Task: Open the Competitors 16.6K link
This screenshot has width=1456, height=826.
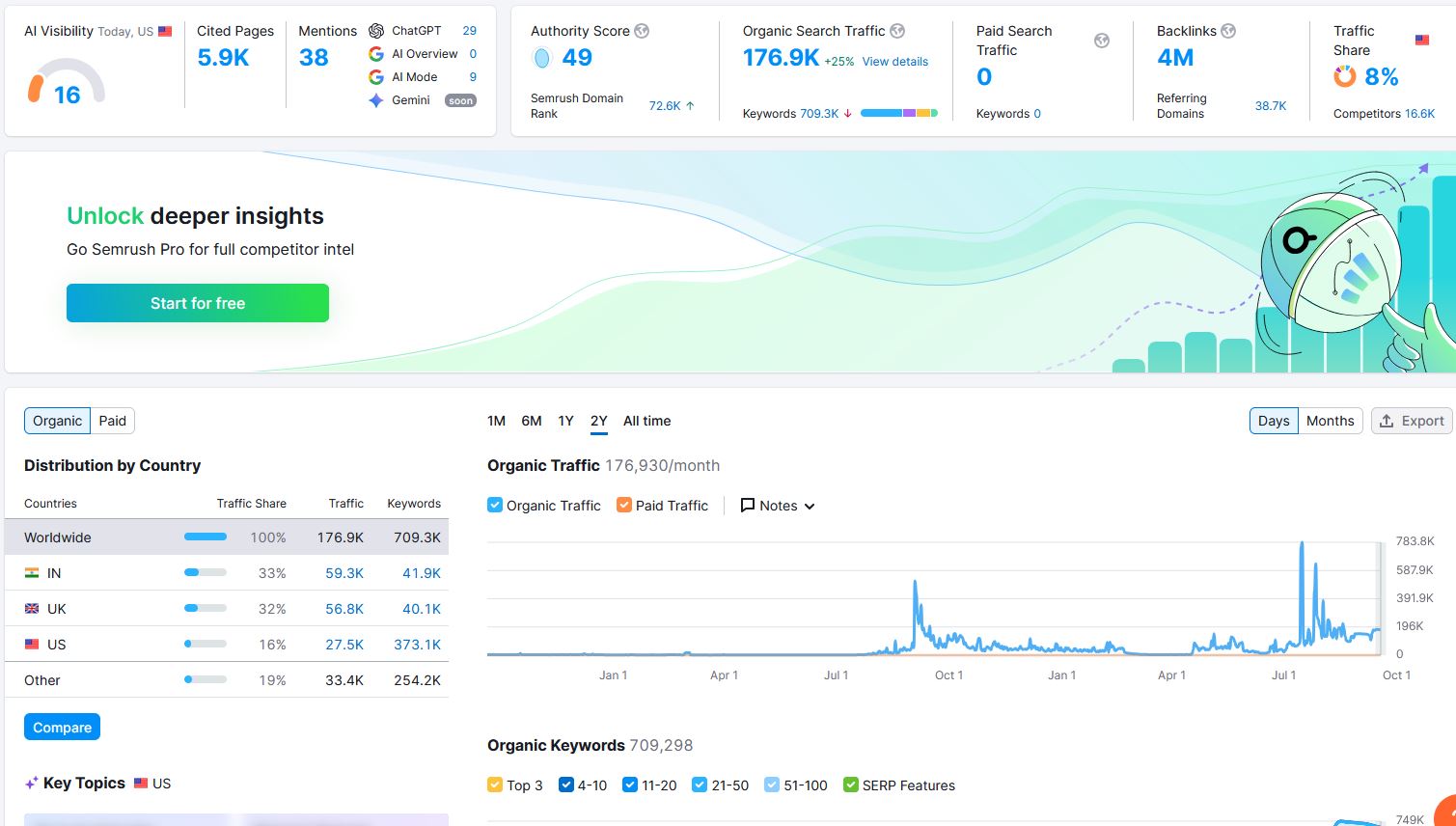Action: click(1420, 114)
